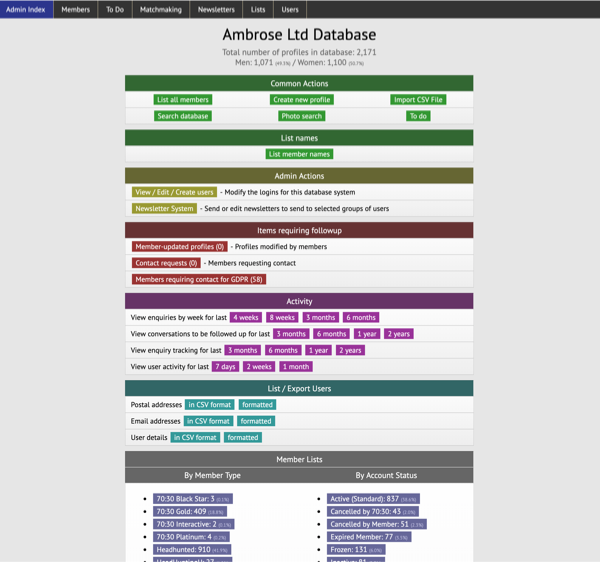The image size is (600, 562).
Task: Open Members requiring contact for GDPR (58)
Action: pyautogui.click(x=199, y=280)
